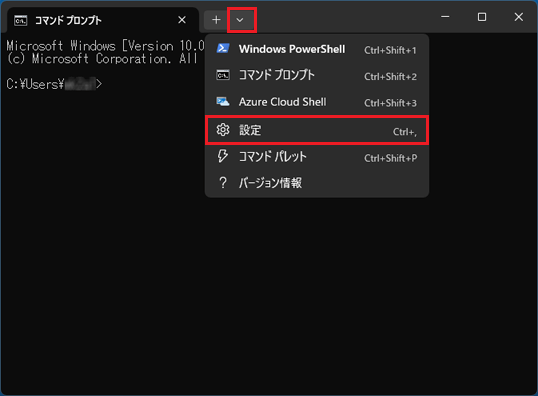
Task: Click the PowerShell icon in menu
Action: tap(223, 49)
